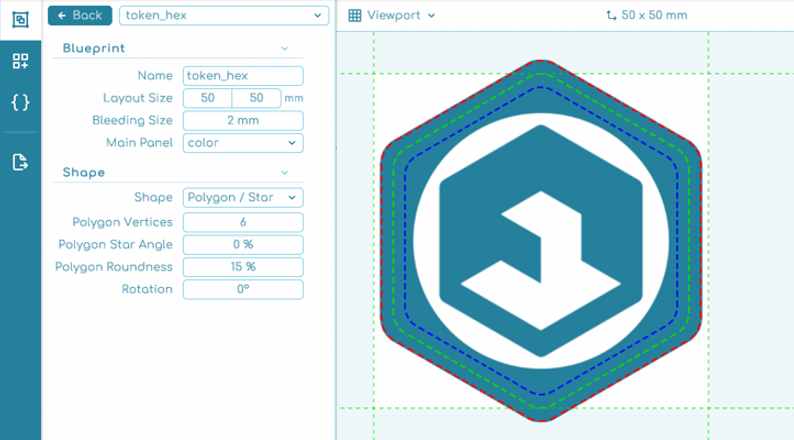Screen dimensions: 794x440
Task: Open the export document icon in sidebar
Action: 20,162
